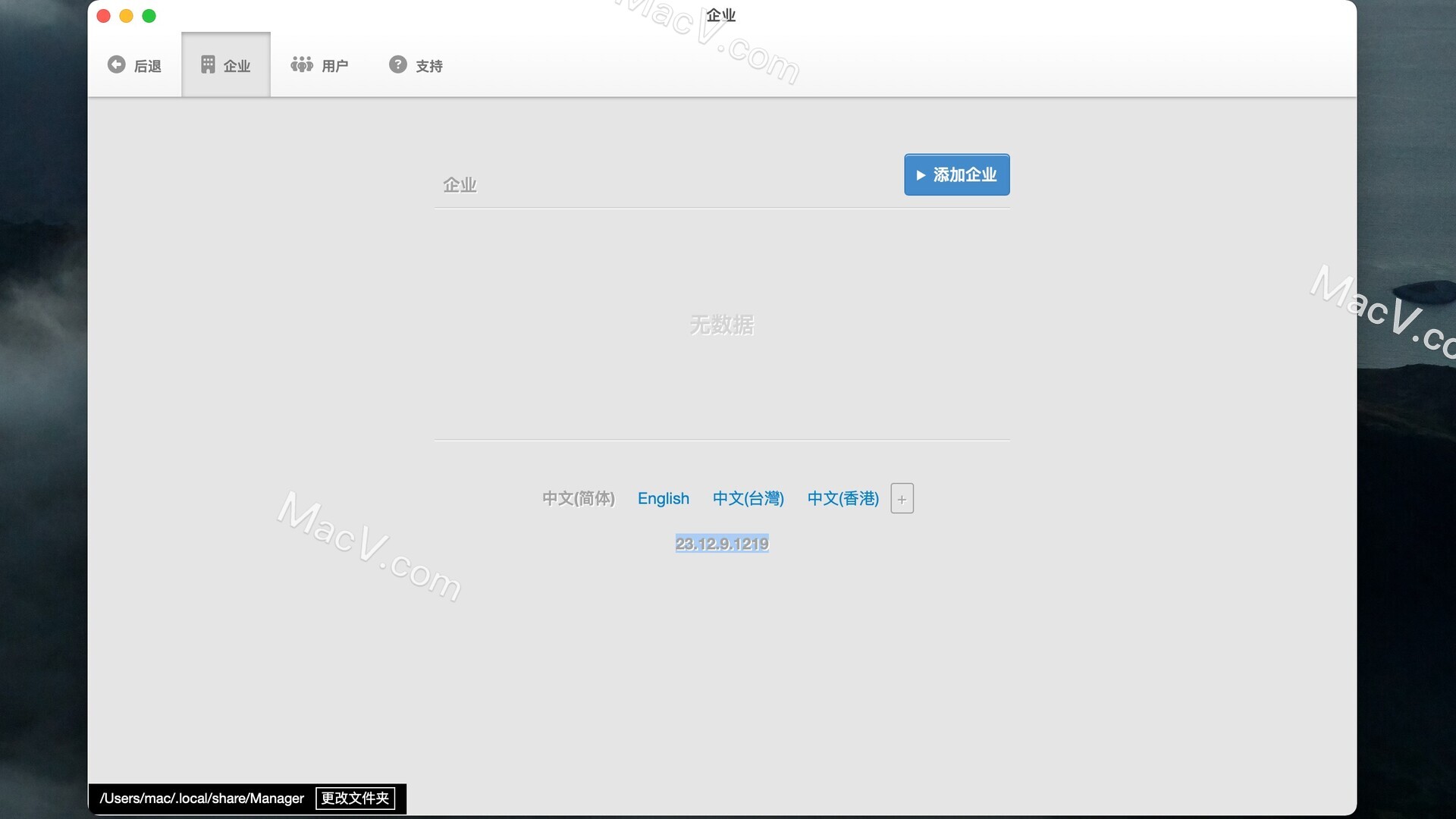The image size is (1456, 819).
Task: Select the 企业 (Enterprise) tab
Action: (225, 64)
